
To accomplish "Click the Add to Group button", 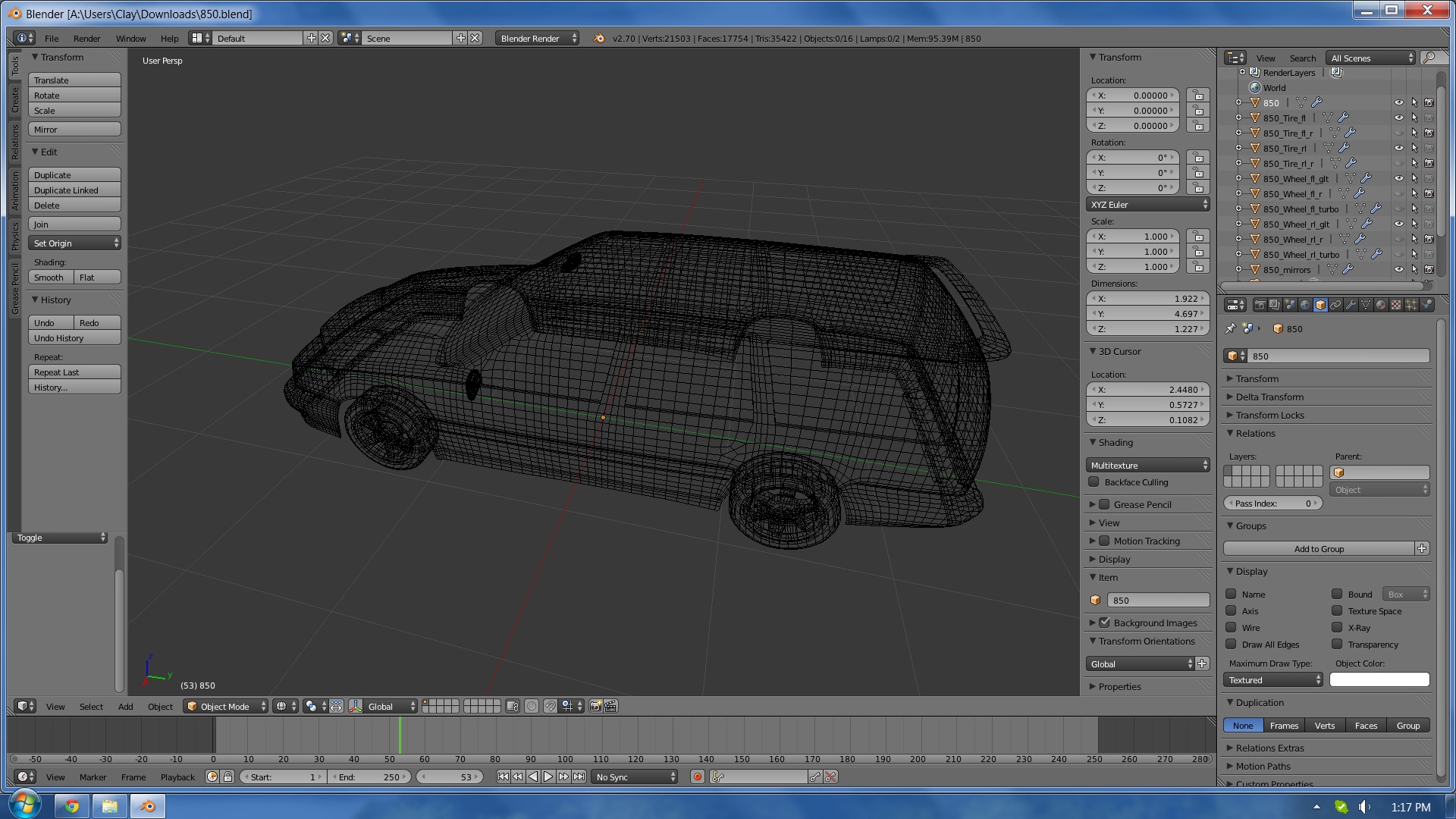I will tap(1319, 548).
